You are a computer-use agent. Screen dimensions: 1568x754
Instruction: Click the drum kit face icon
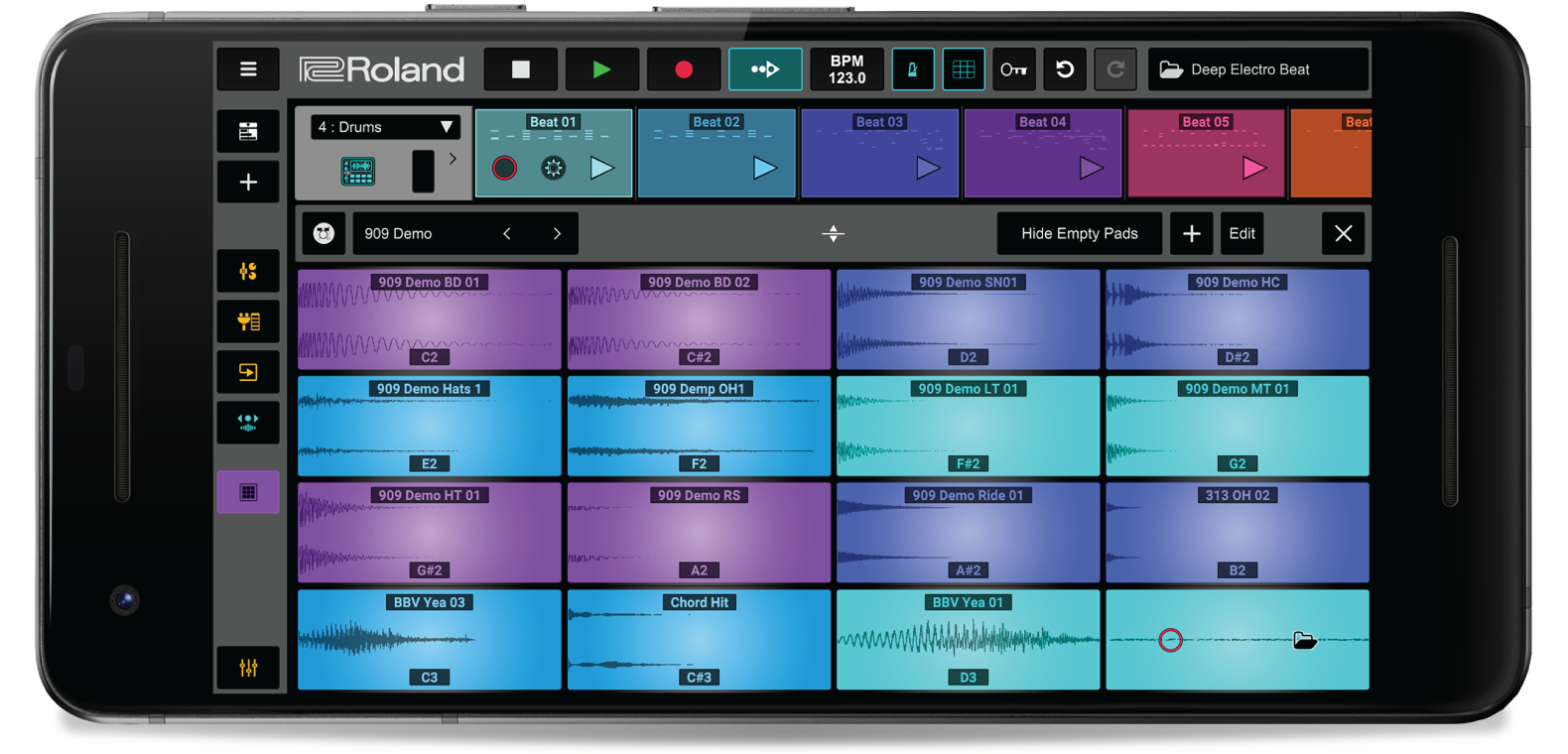point(324,233)
